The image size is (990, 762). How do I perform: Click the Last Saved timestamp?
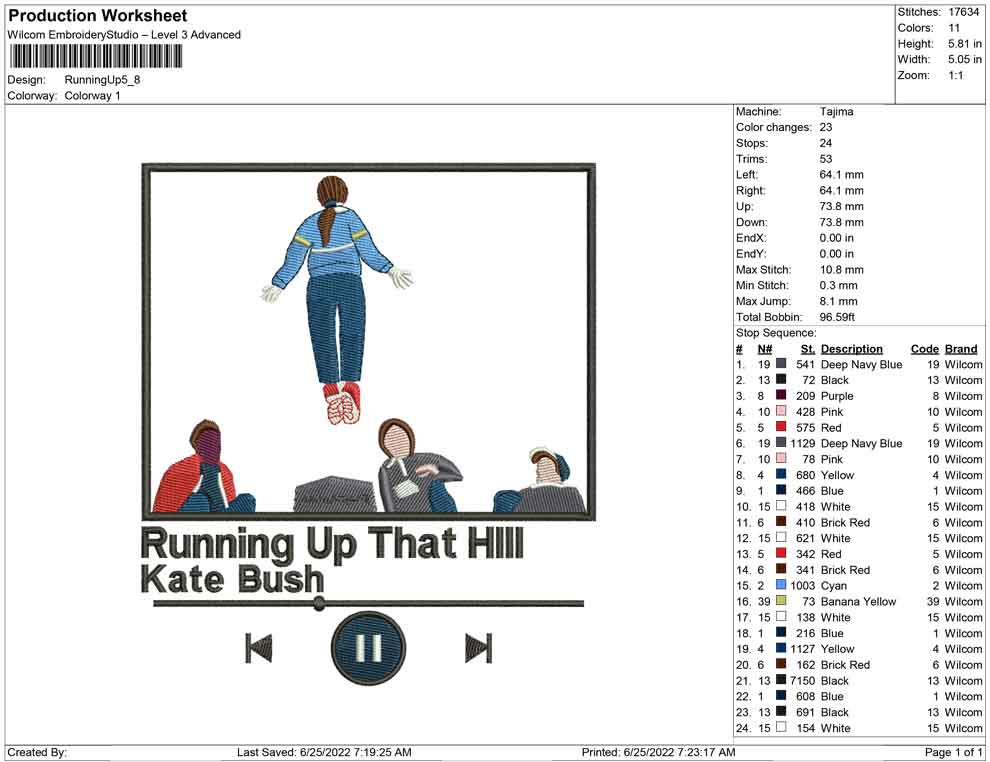tap(324, 752)
